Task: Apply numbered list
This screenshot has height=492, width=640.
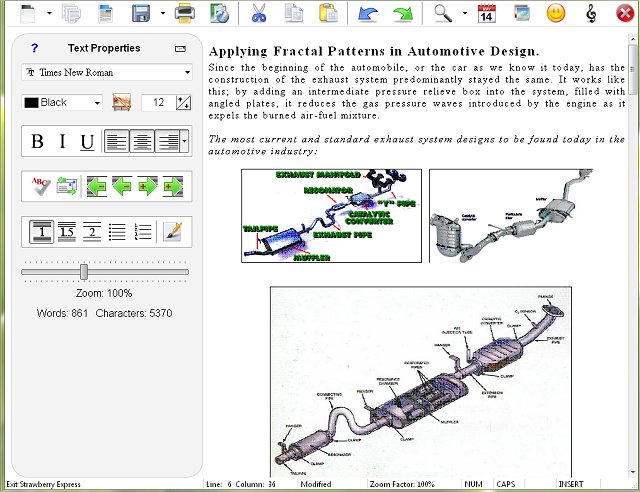Action: tap(142, 232)
